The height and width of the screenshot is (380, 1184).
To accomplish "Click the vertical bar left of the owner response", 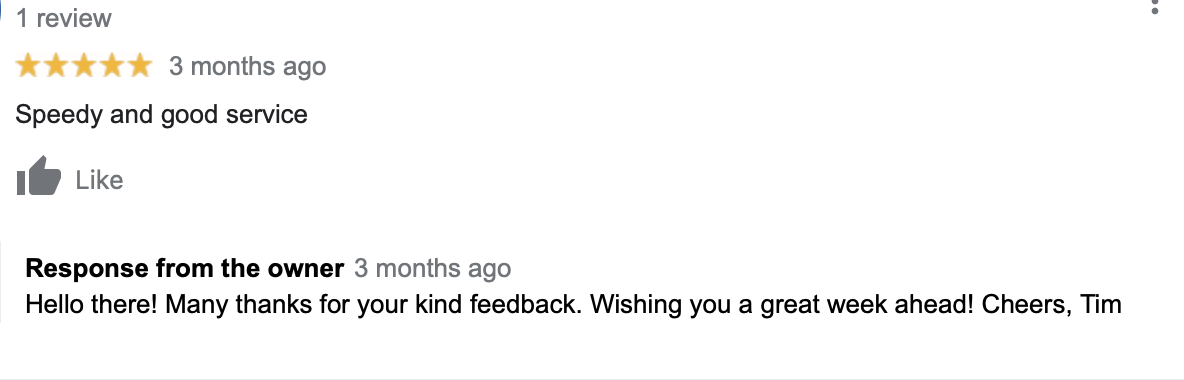I will click(x=2, y=281).
